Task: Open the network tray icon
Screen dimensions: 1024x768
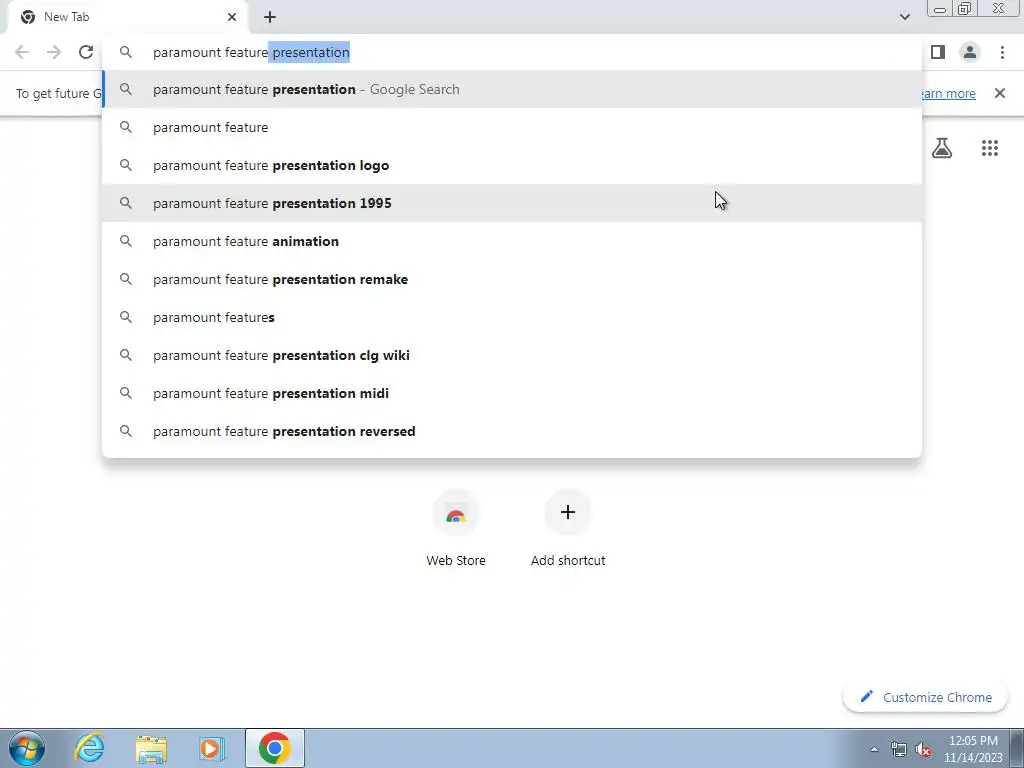Action: click(x=899, y=749)
